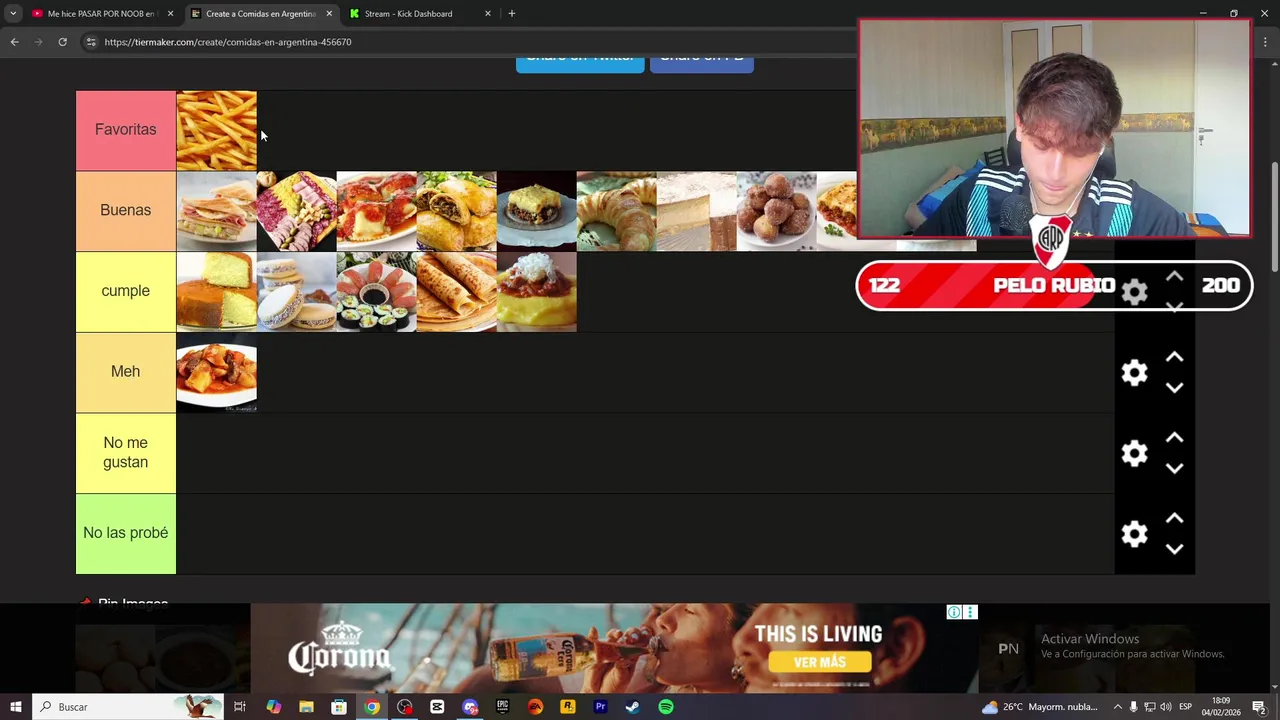Click the page vertical scrollbar
The height and width of the screenshot is (720, 1280).
[1273, 215]
